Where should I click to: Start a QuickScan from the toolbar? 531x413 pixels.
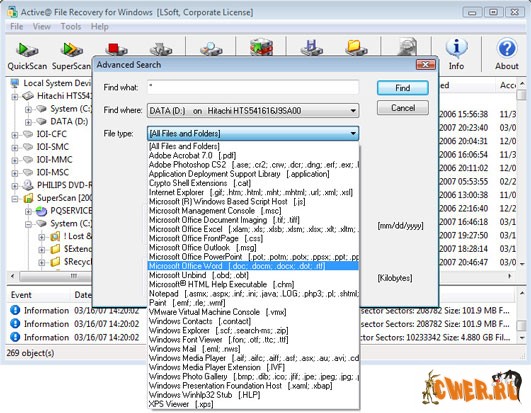27,56
